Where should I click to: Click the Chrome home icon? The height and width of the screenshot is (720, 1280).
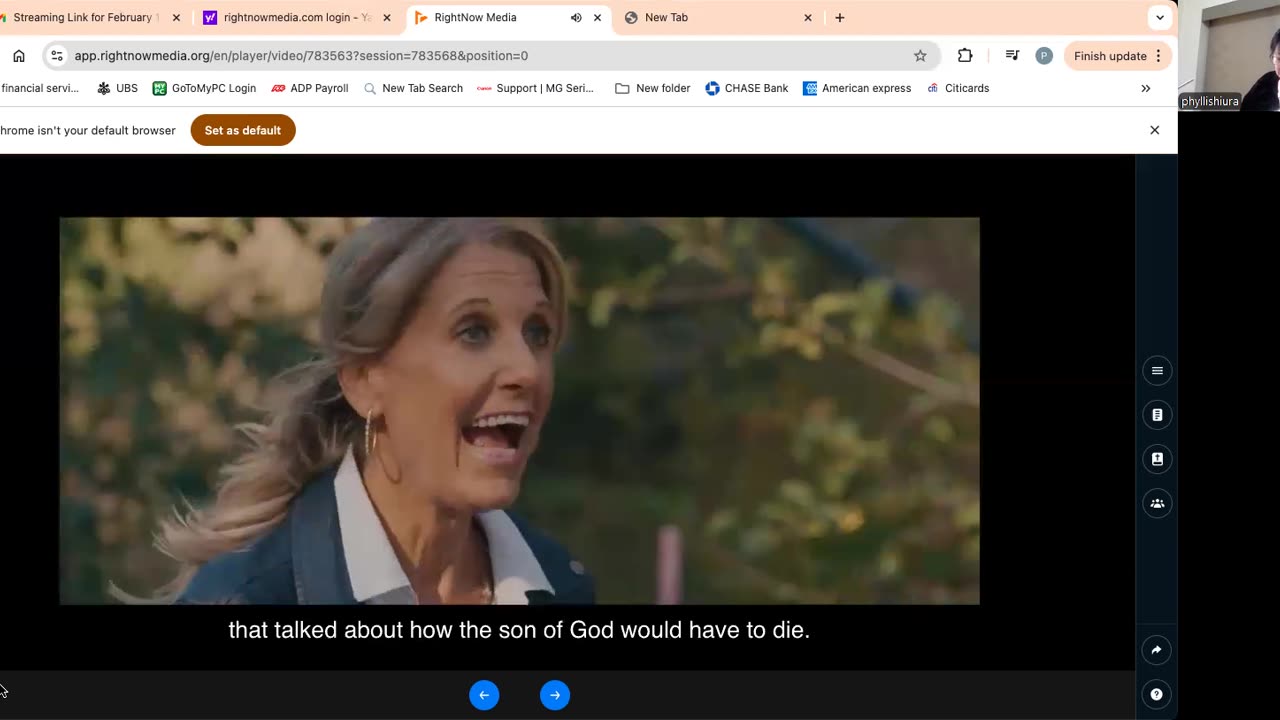19,56
